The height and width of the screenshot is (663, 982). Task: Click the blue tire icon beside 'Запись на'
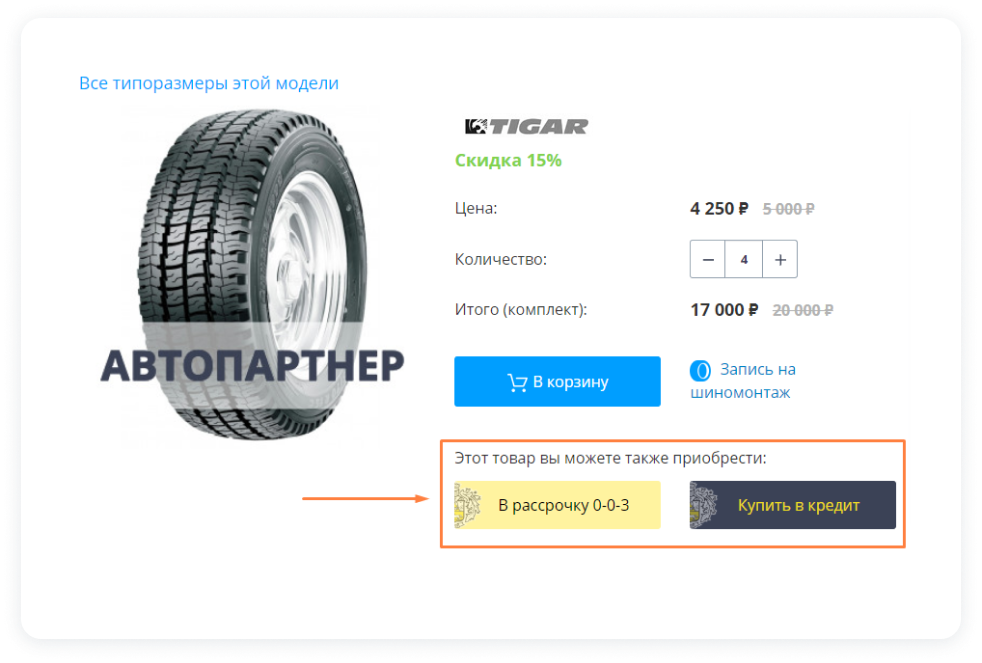pos(700,371)
